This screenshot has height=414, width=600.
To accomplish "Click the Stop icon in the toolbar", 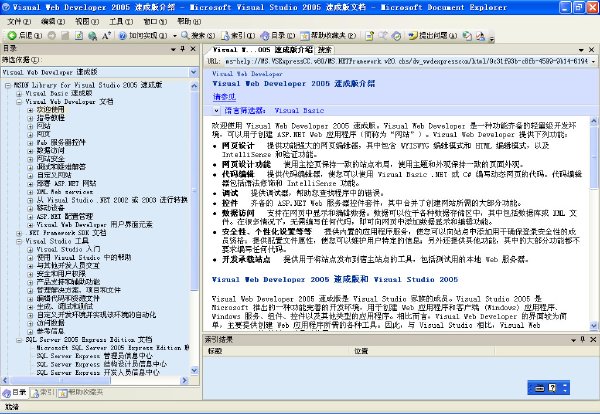I will (65, 36).
